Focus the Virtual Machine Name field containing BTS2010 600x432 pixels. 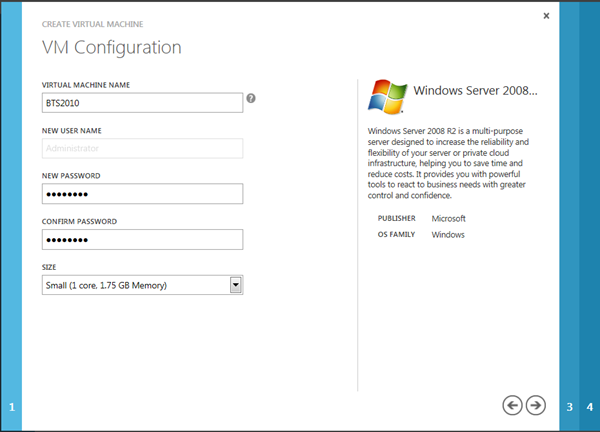pyautogui.click(x=143, y=102)
